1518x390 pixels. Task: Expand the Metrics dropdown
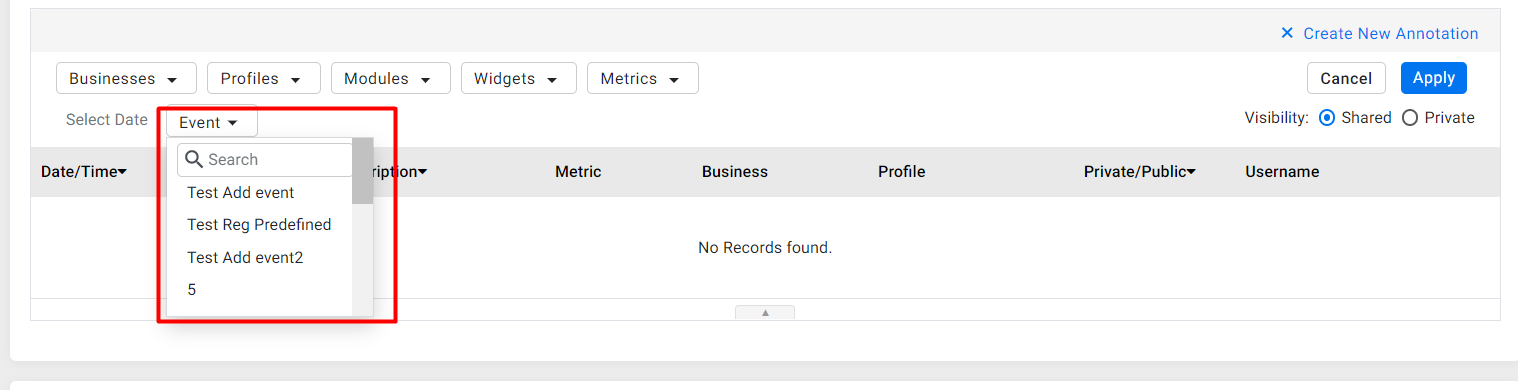pos(643,78)
